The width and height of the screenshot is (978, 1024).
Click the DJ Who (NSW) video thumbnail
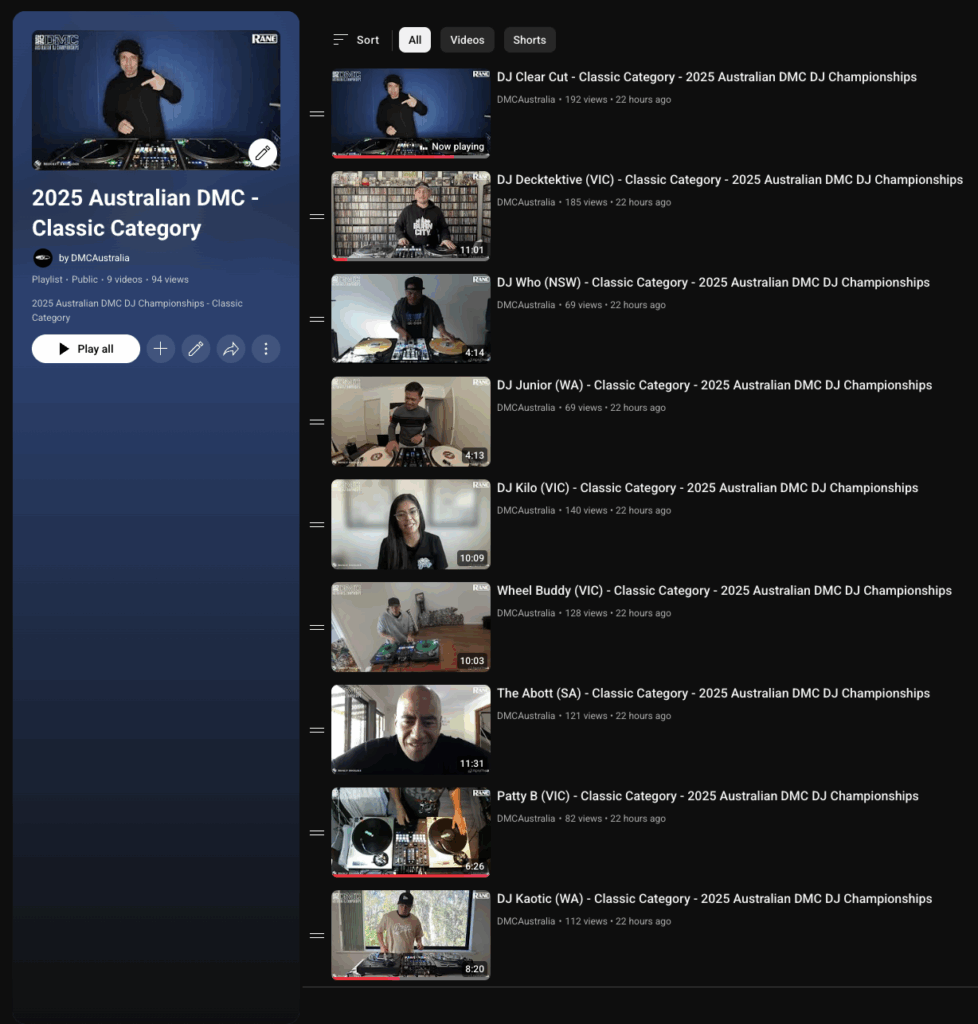(411, 318)
